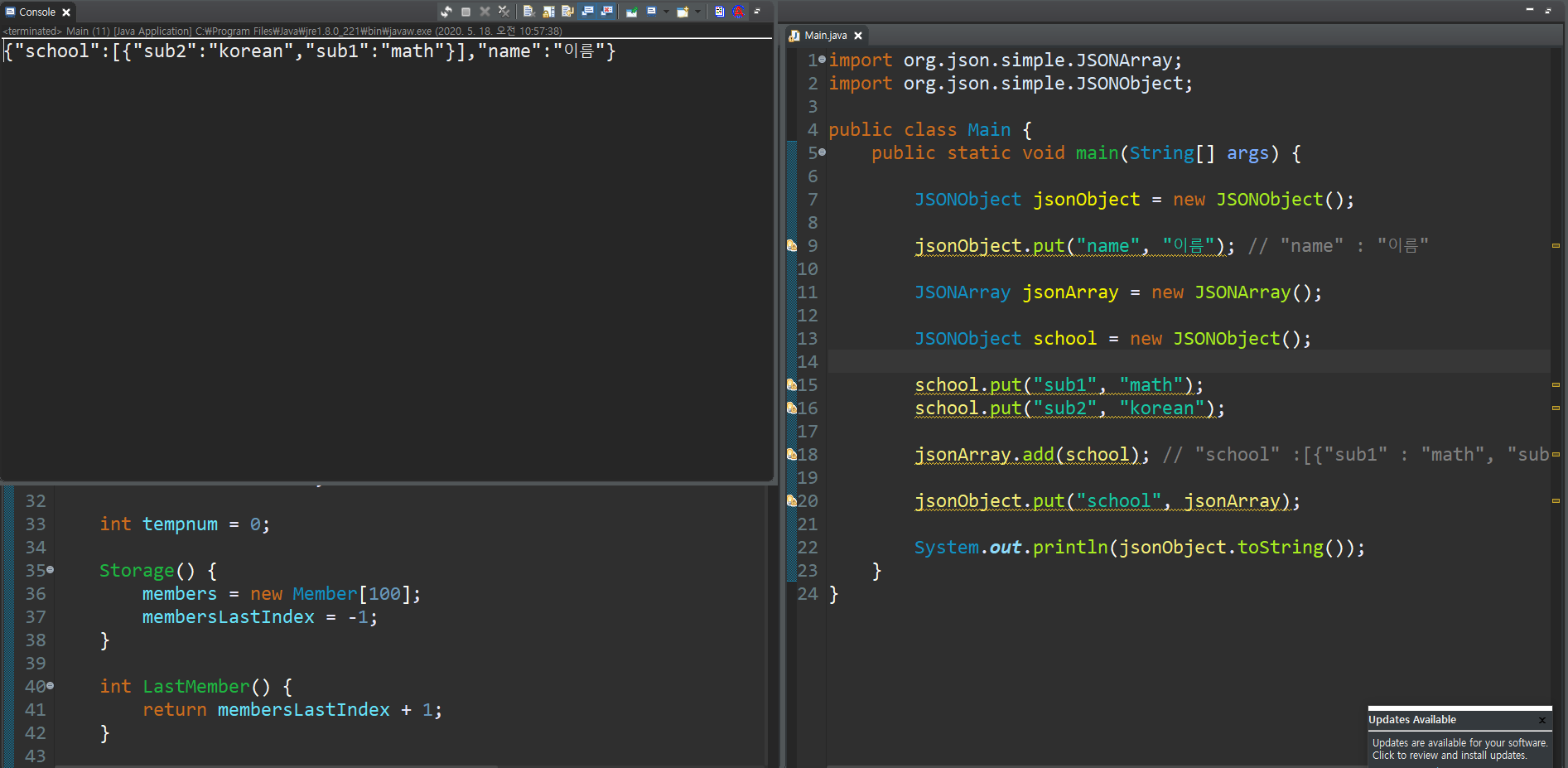Image resolution: width=1568 pixels, height=768 pixels.
Task: Jump to line 9 warning in overview ruler
Action: (x=1556, y=245)
